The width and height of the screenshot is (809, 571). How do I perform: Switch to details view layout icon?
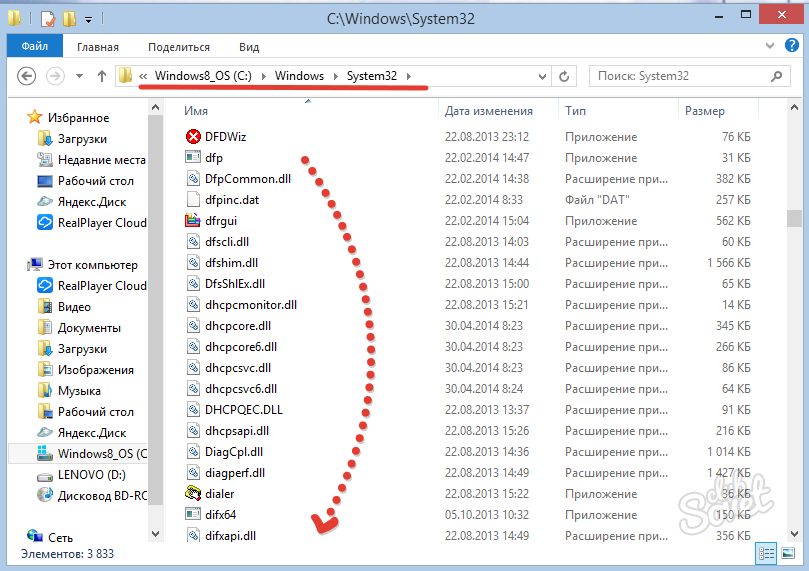(766, 553)
